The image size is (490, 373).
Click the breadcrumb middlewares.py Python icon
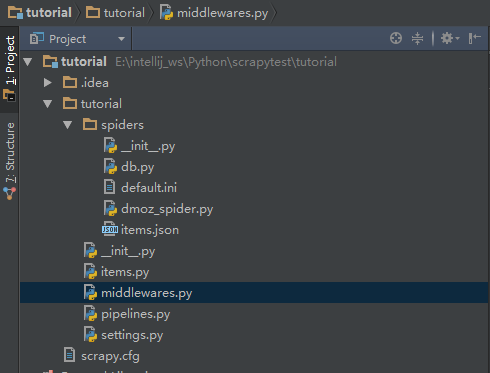pyautogui.click(x=166, y=13)
